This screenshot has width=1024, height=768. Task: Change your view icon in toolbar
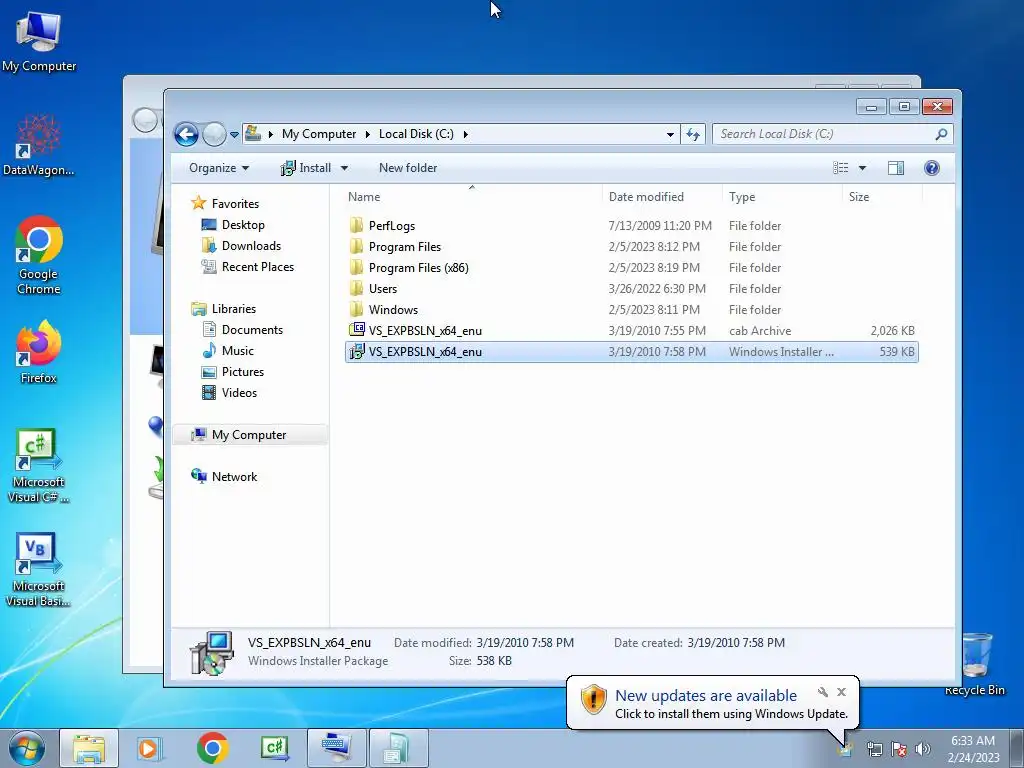(840, 168)
